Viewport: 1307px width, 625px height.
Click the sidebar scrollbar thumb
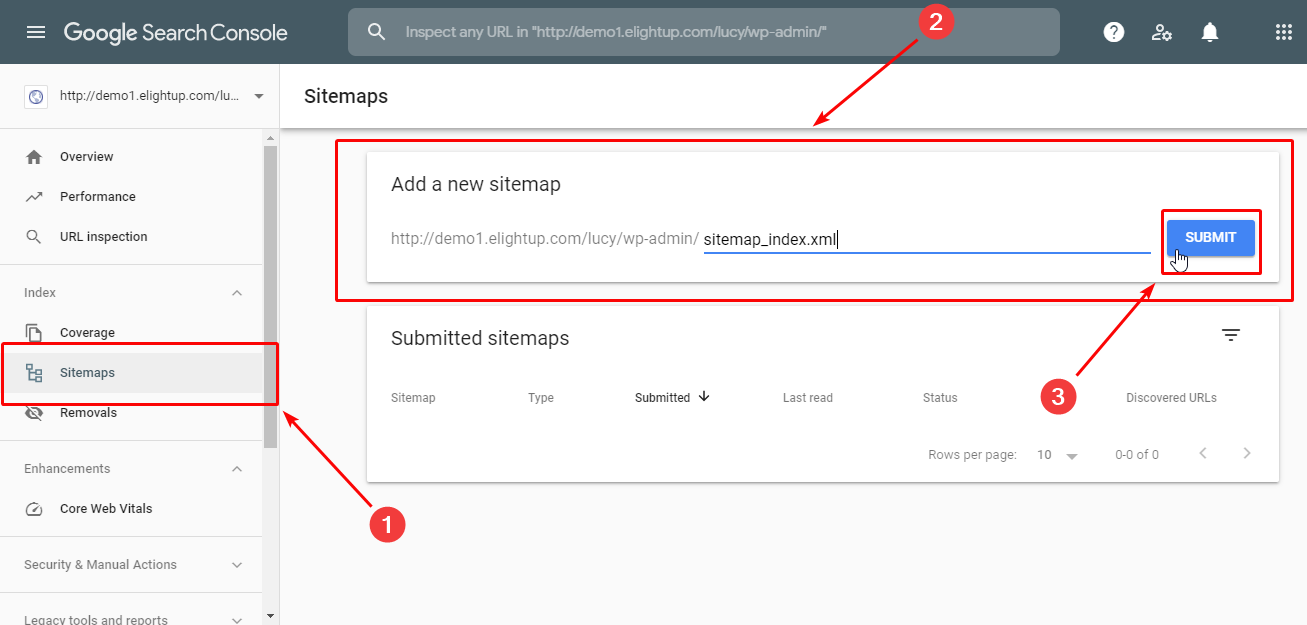point(270,295)
